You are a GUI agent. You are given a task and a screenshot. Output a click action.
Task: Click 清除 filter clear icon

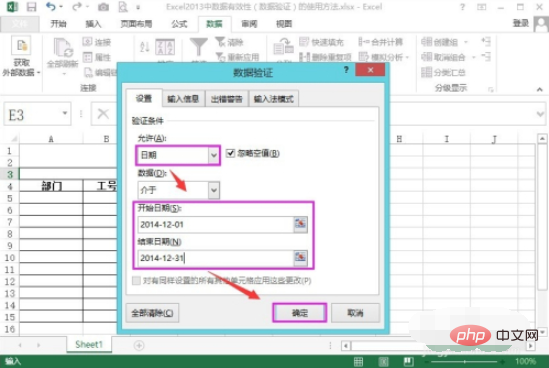(x=220, y=42)
